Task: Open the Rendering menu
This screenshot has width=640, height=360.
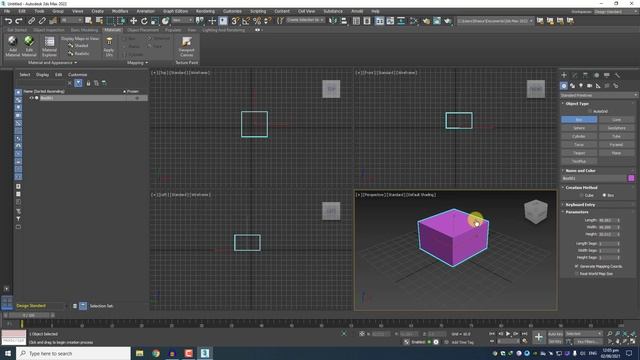Action: coord(205,11)
